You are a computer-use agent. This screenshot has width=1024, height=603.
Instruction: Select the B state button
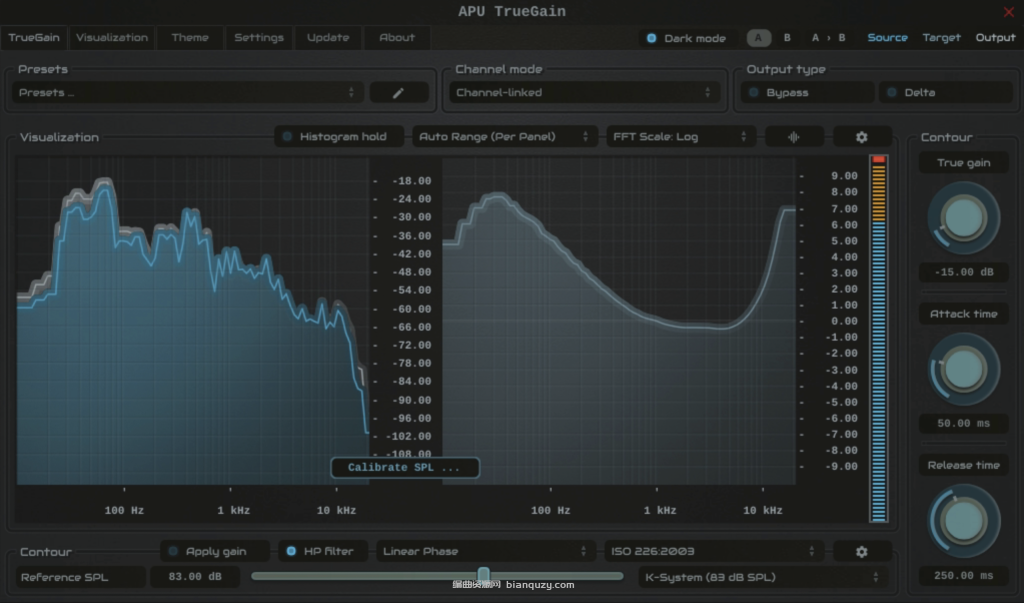click(787, 37)
